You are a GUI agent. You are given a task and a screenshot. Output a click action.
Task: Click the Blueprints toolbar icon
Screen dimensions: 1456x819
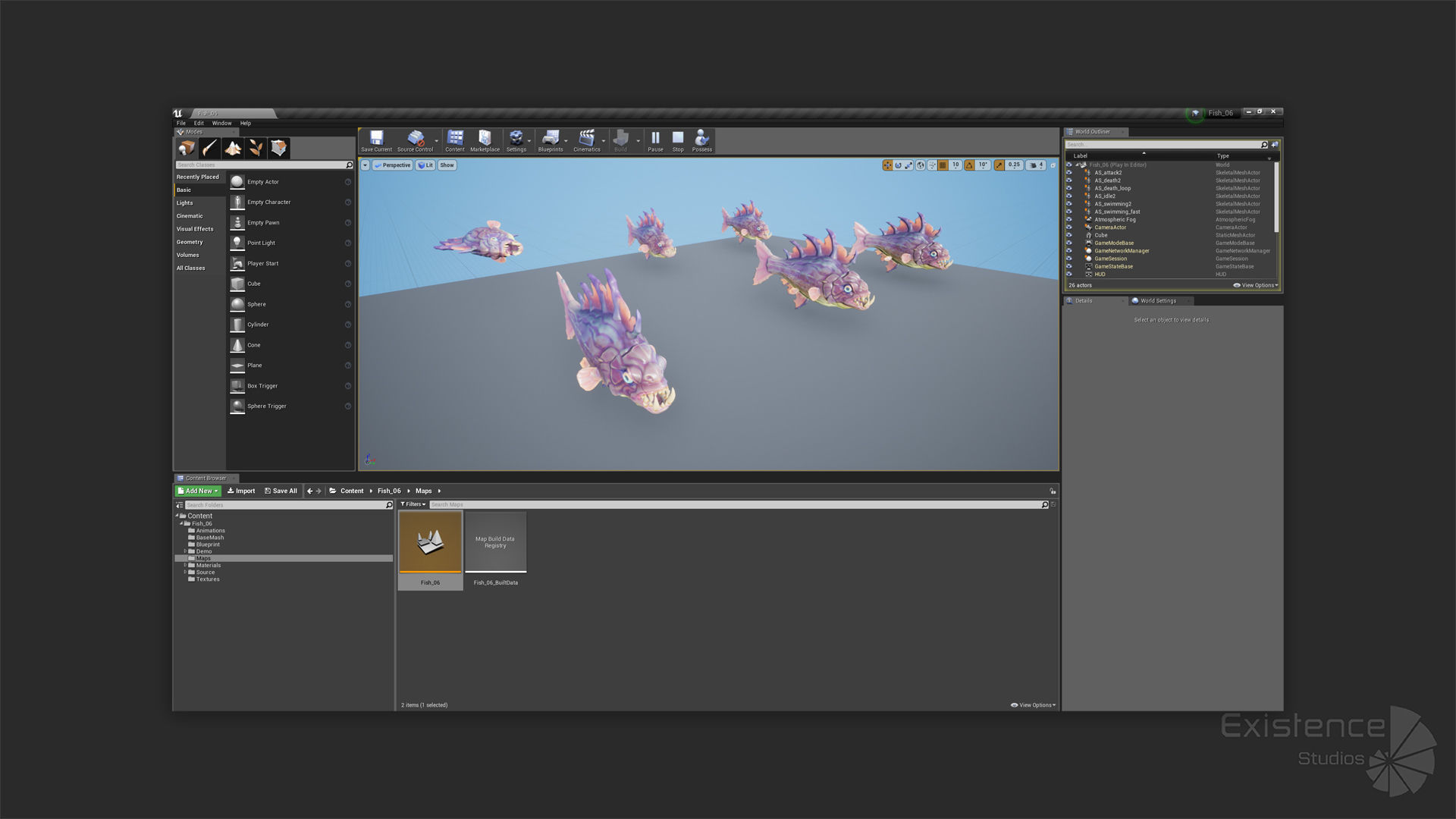pyautogui.click(x=551, y=141)
